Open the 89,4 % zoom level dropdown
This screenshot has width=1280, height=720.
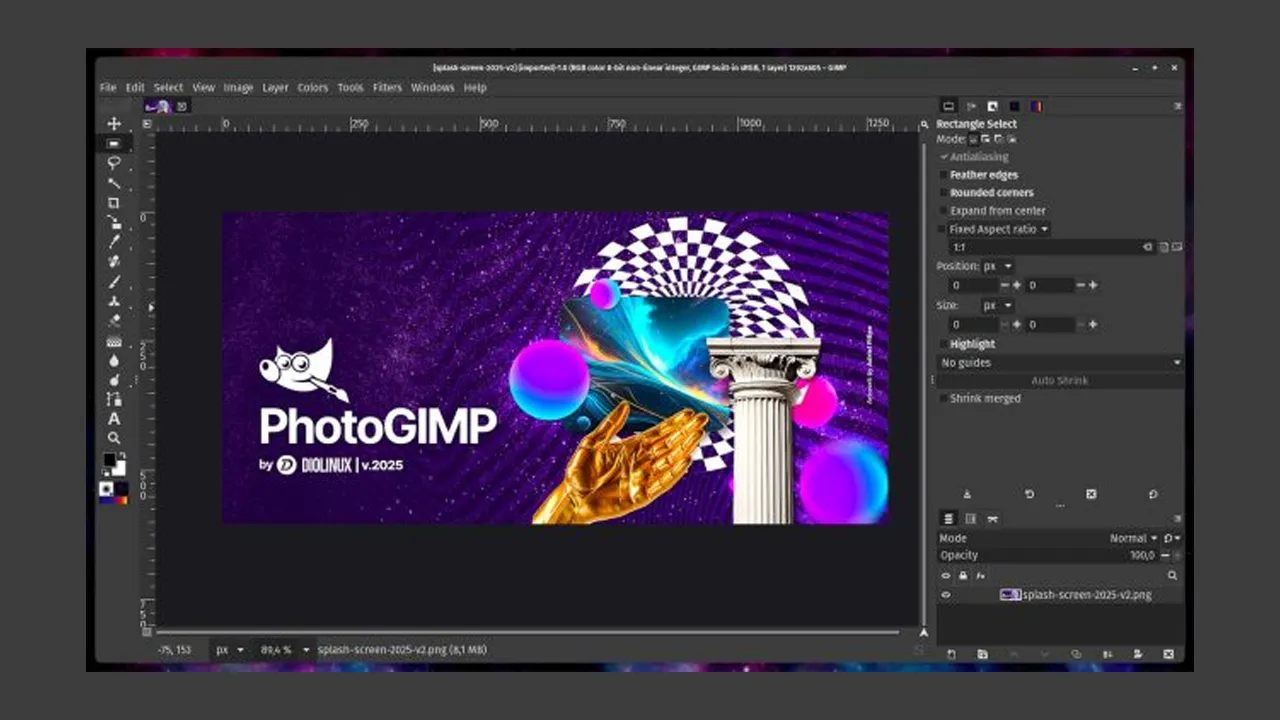tap(284, 650)
